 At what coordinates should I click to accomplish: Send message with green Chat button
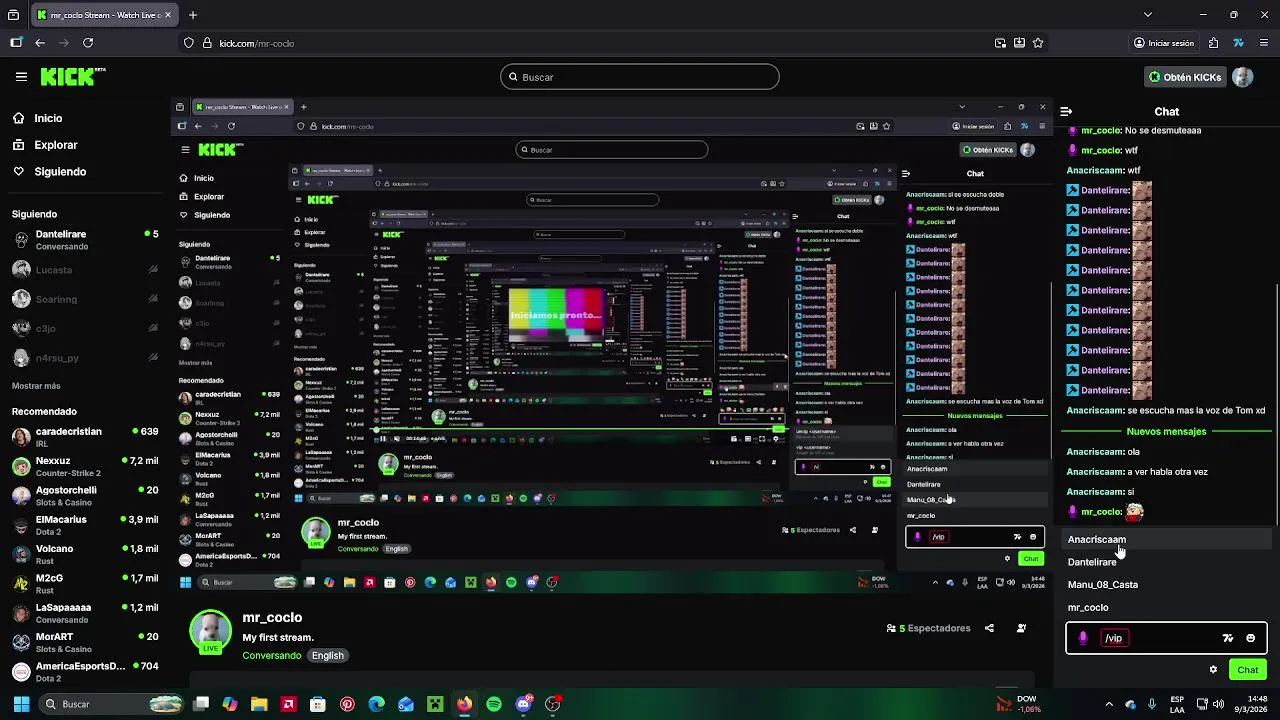(1248, 670)
